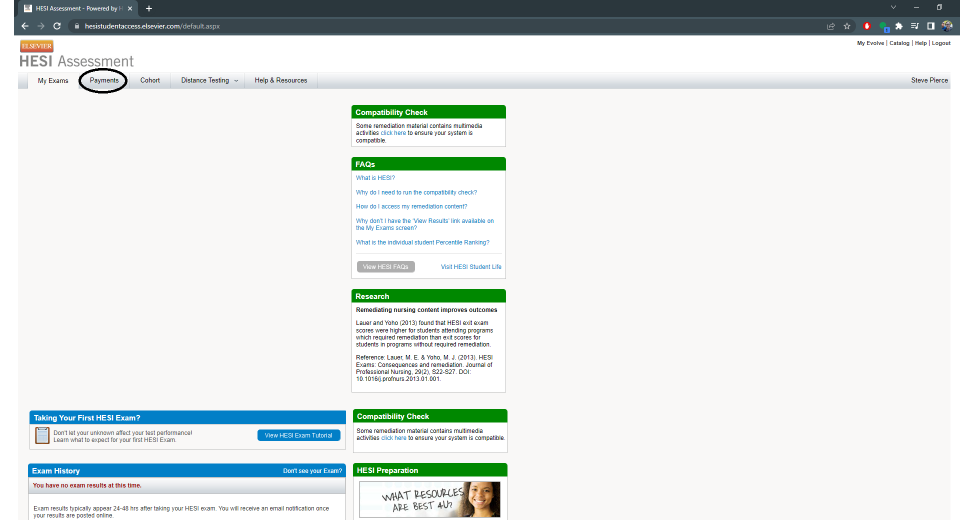Click the Elsevier logo

click(x=37, y=46)
